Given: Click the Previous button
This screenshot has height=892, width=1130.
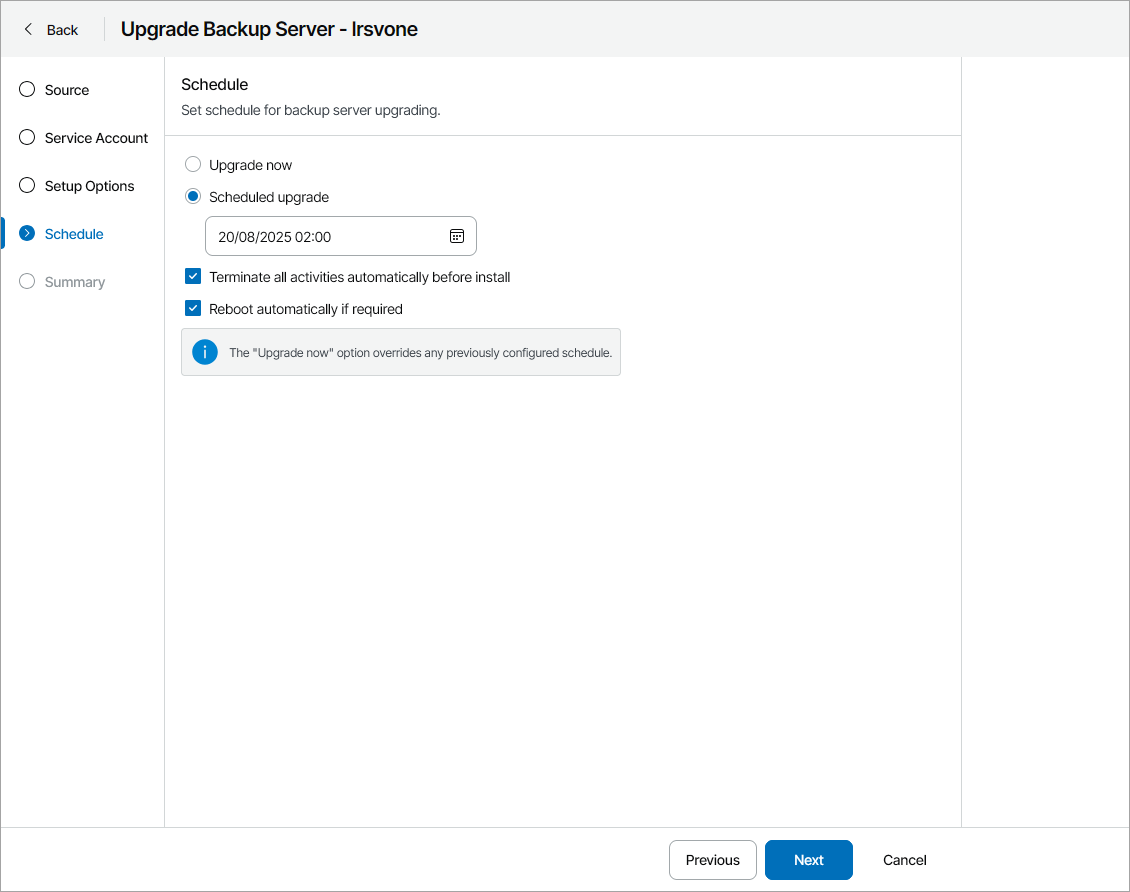Looking at the screenshot, I should pos(712,859).
